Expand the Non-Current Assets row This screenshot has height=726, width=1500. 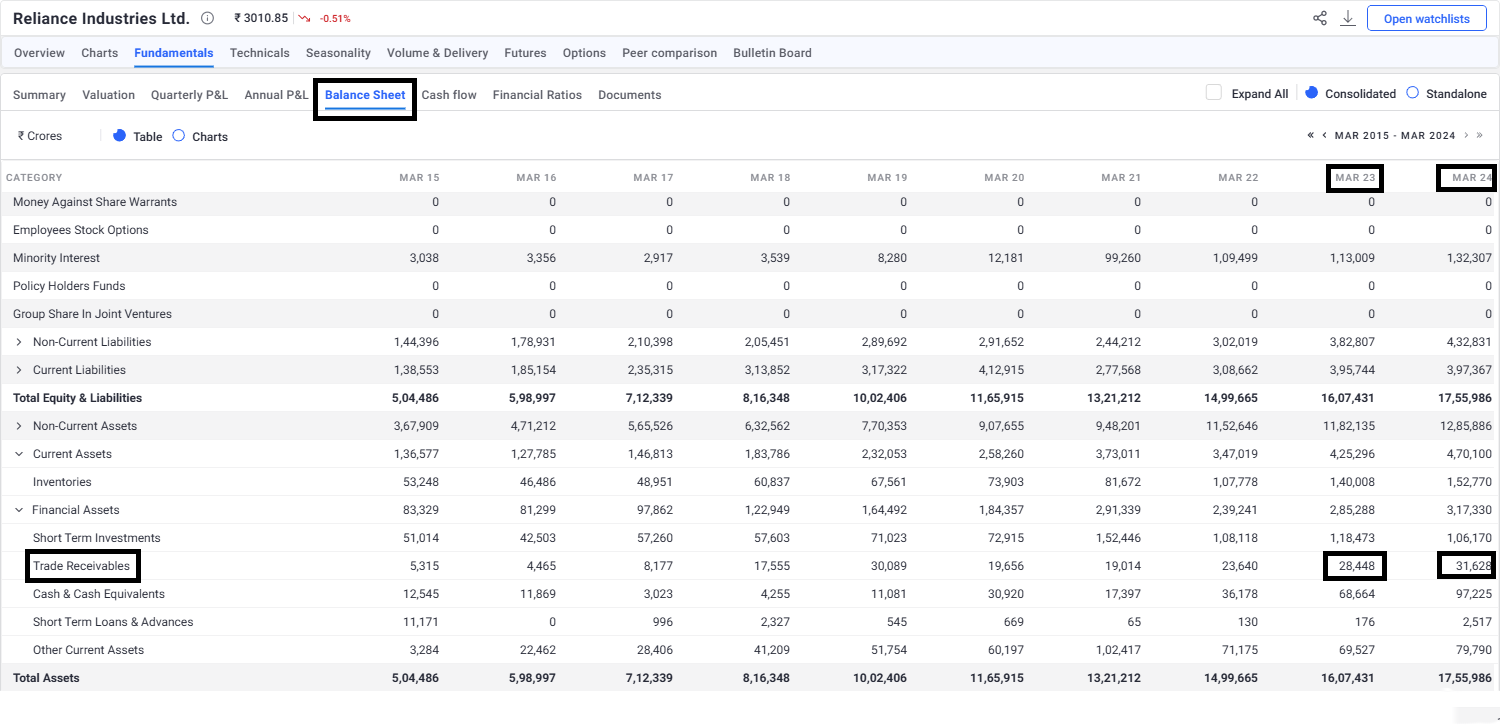(19, 426)
